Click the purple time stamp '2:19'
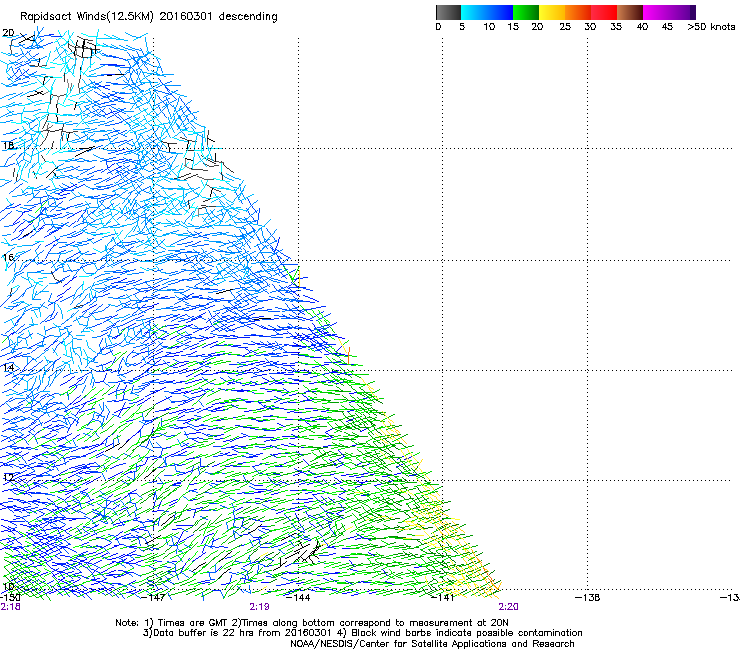 tap(260, 607)
